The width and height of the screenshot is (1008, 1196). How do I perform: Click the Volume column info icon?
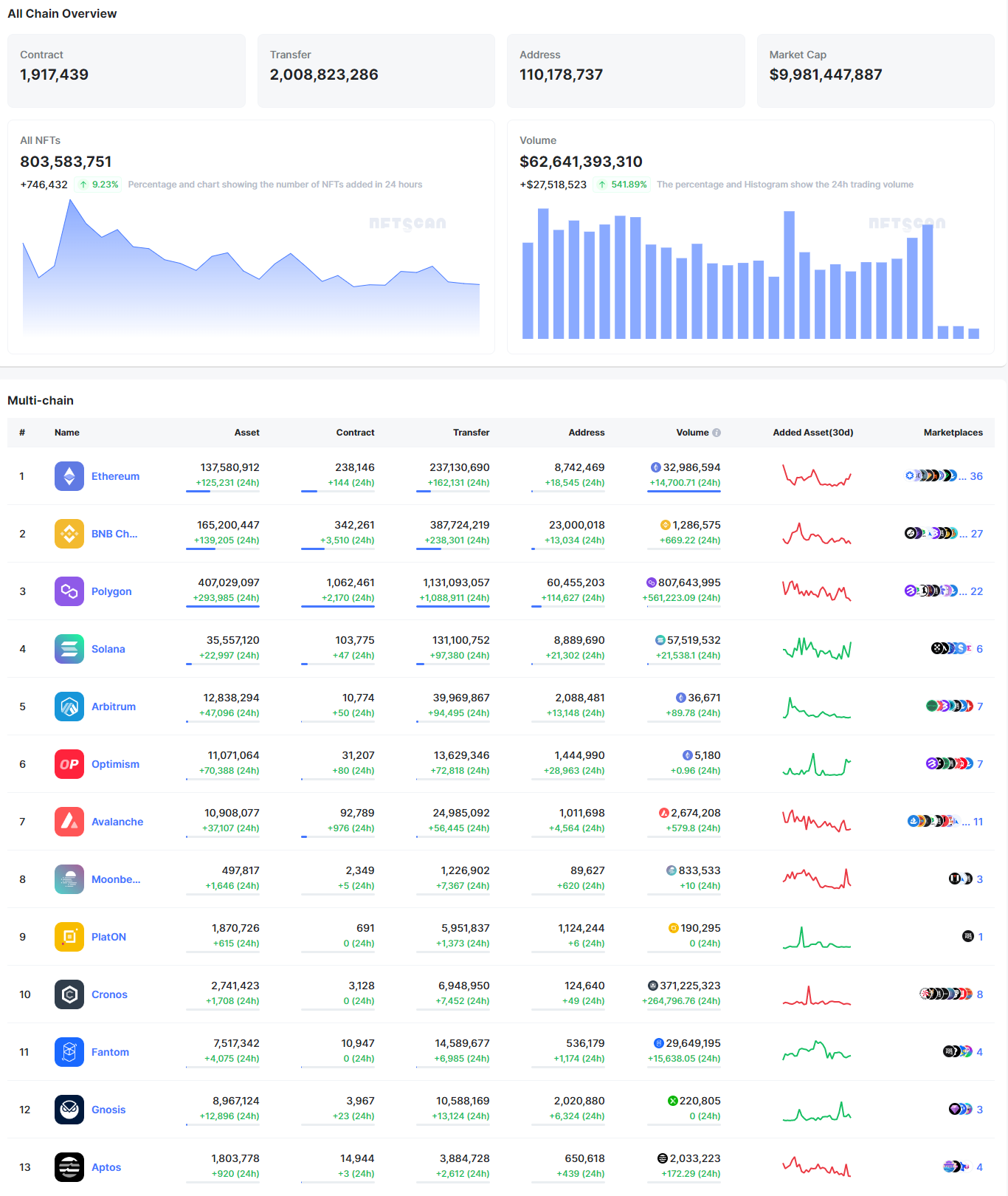pos(717,433)
